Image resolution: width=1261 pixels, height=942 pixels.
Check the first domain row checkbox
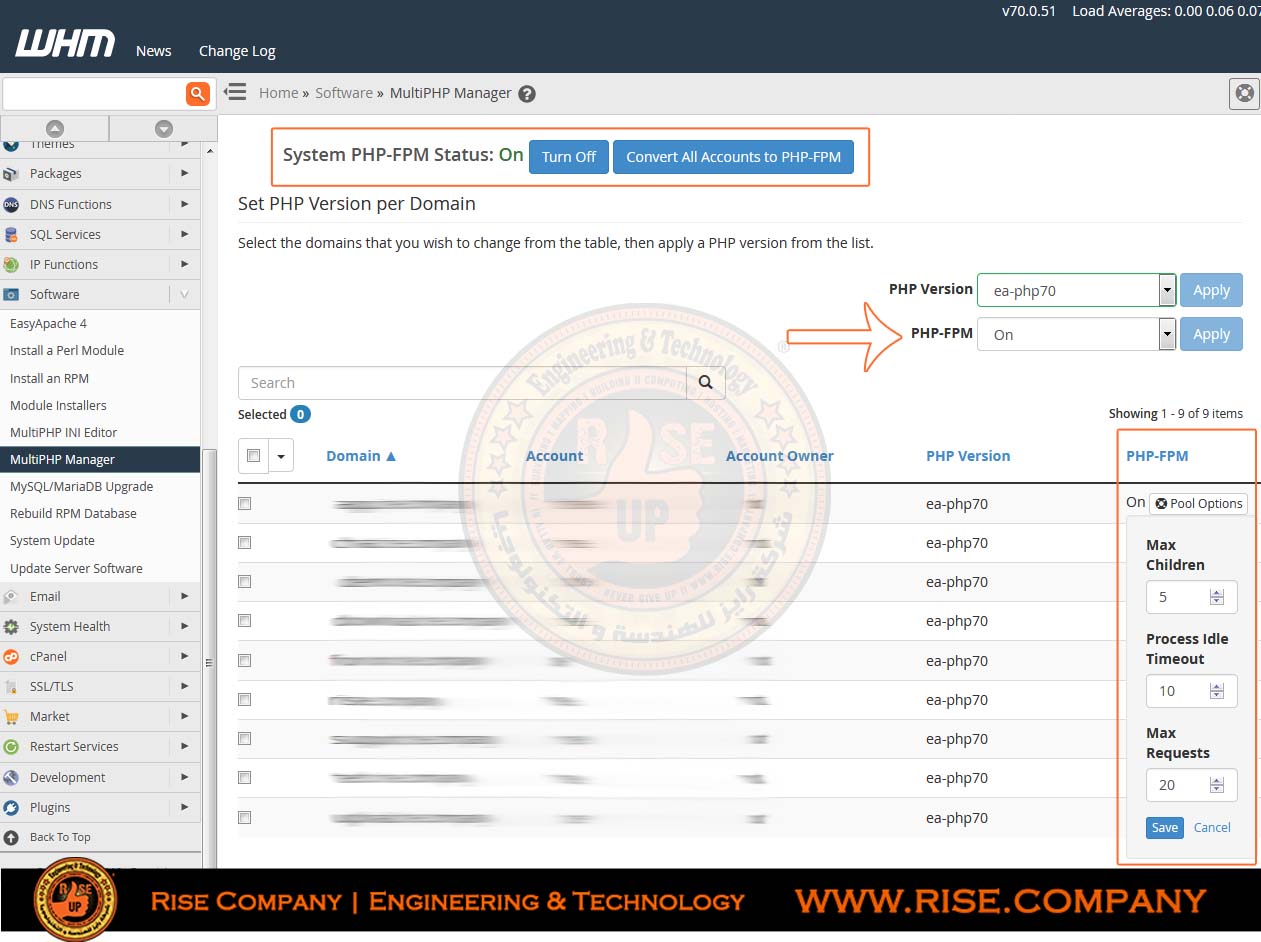click(x=244, y=504)
